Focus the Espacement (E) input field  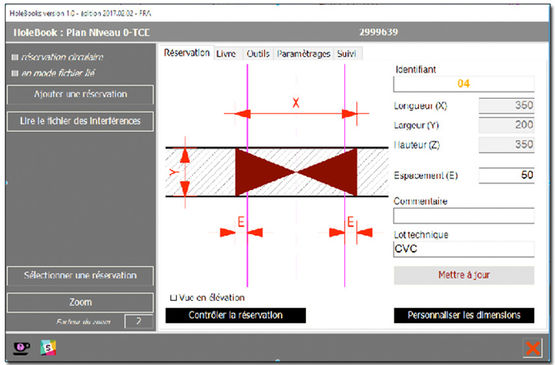[x=507, y=175]
